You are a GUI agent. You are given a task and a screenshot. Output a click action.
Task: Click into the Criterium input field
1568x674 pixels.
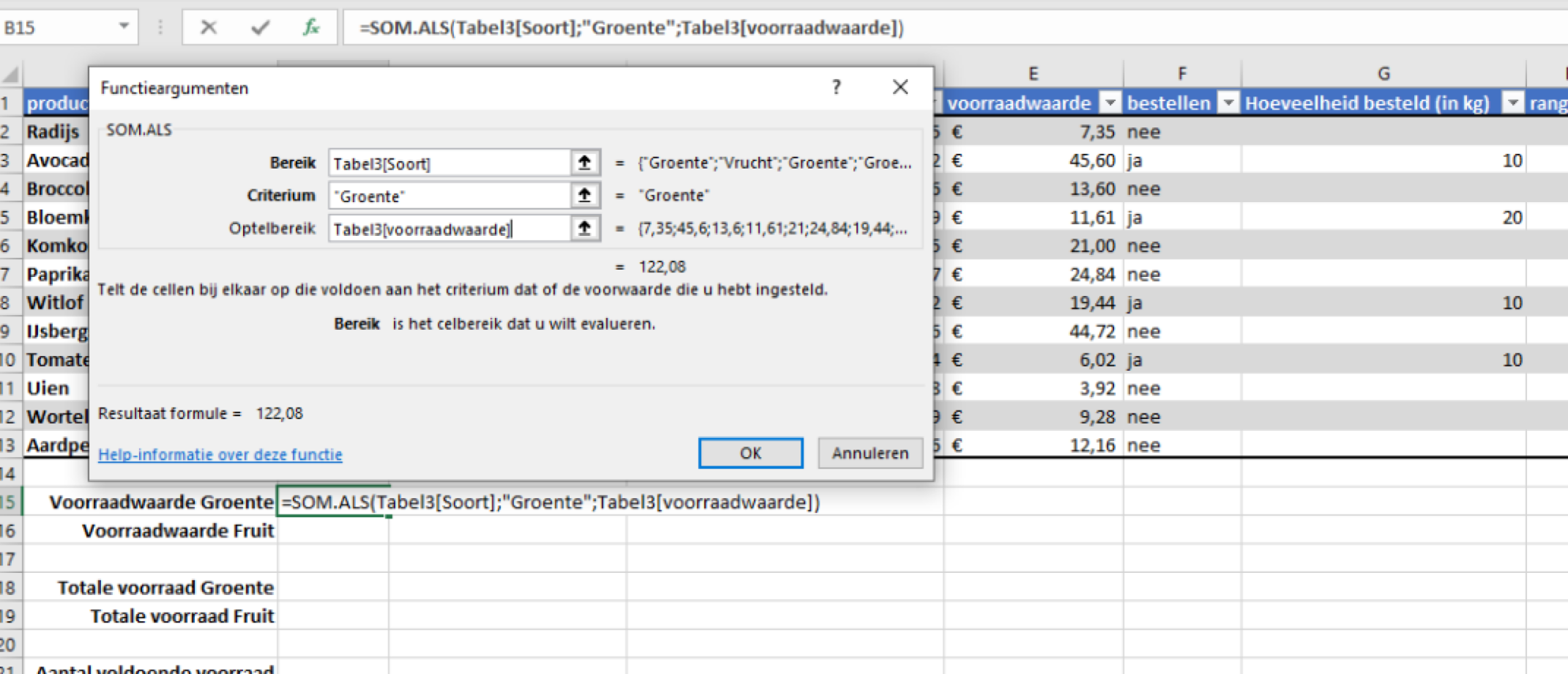tap(448, 196)
